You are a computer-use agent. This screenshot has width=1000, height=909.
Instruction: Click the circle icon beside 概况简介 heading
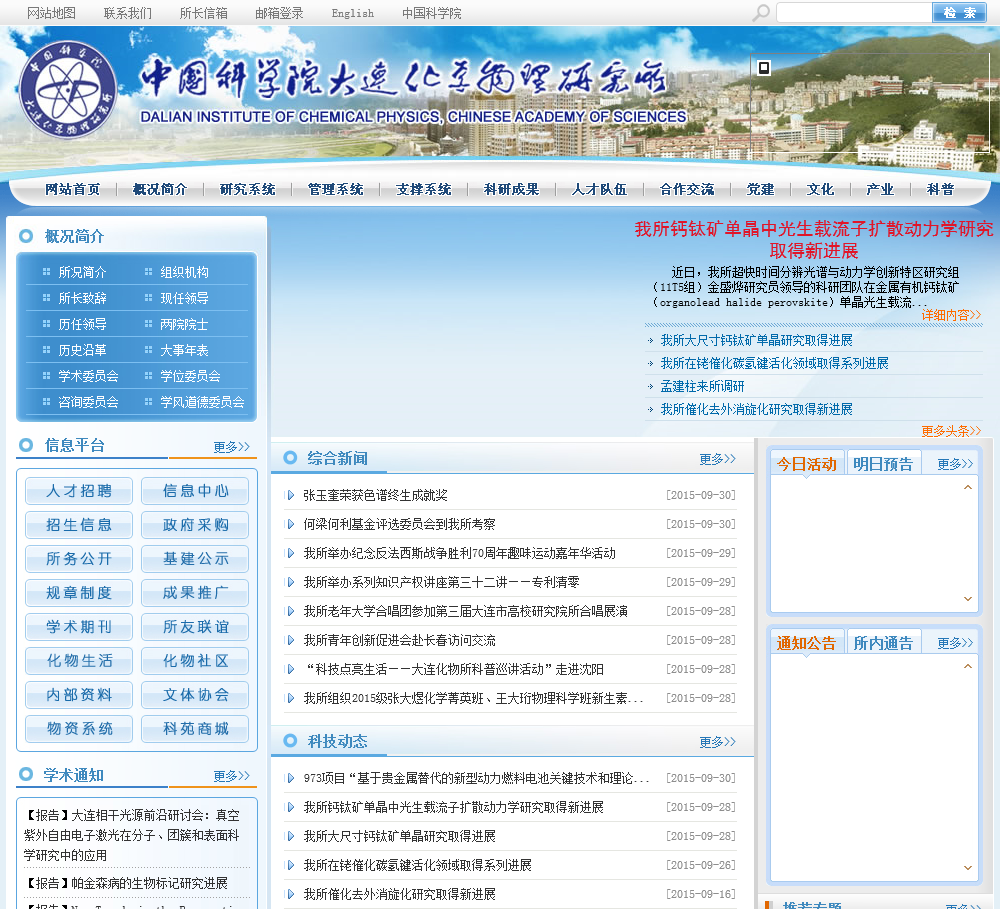tap(26, 236)
